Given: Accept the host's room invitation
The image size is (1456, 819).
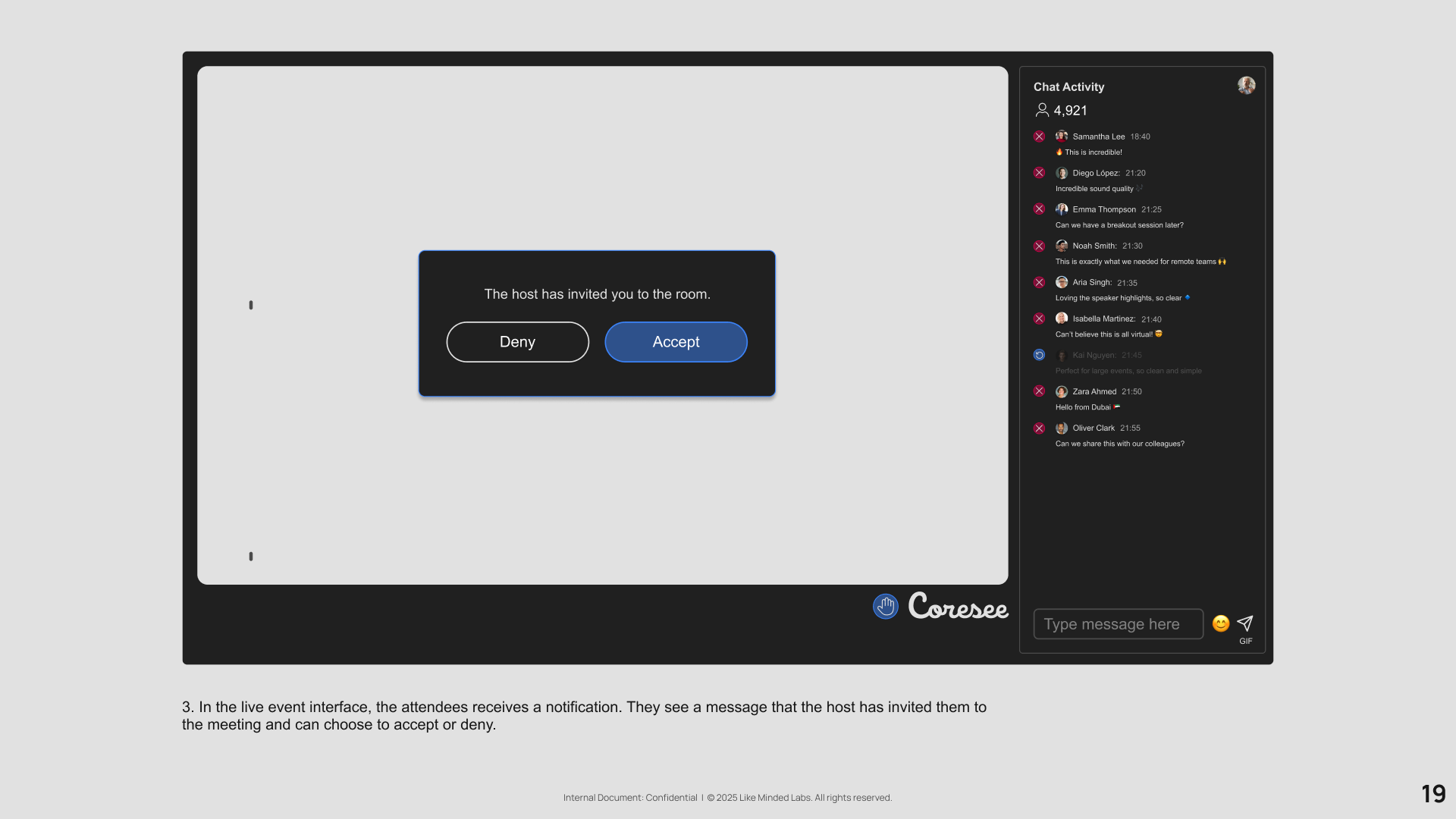Looking at the screenshot, I should (x=676, y=342).
